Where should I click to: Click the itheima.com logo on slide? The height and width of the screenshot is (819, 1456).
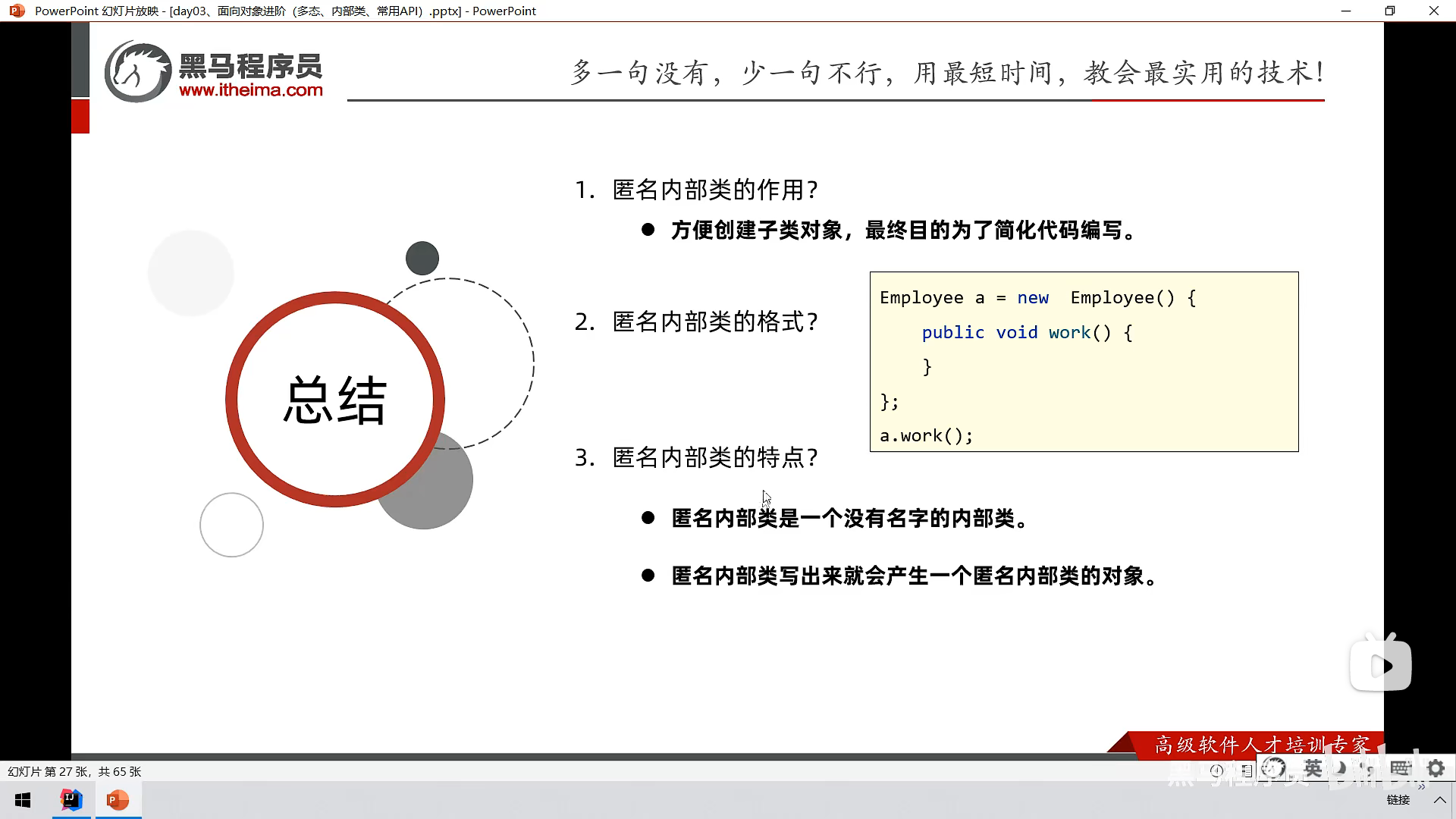click(214, 73)
